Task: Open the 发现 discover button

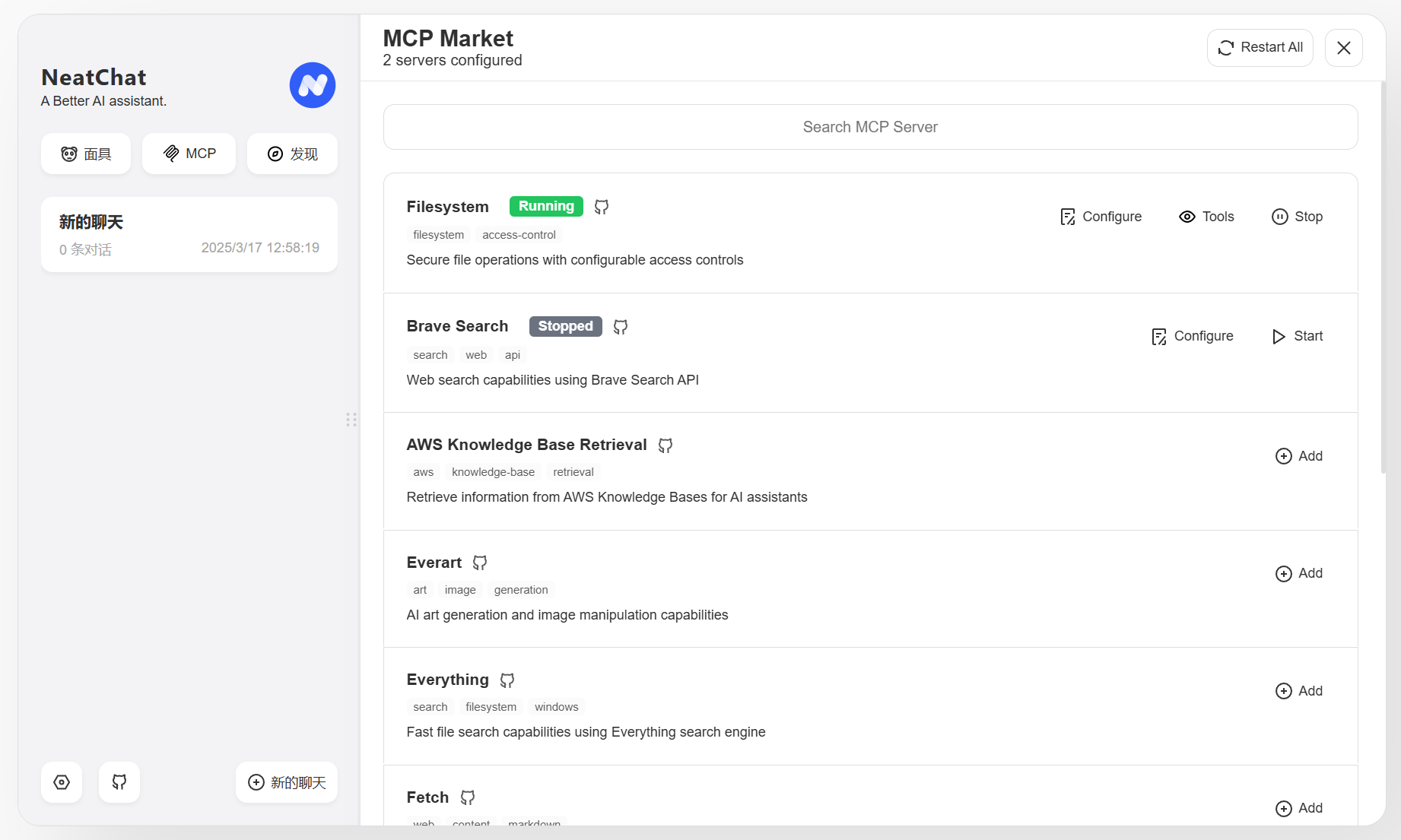Action: (x=292, y=154)
